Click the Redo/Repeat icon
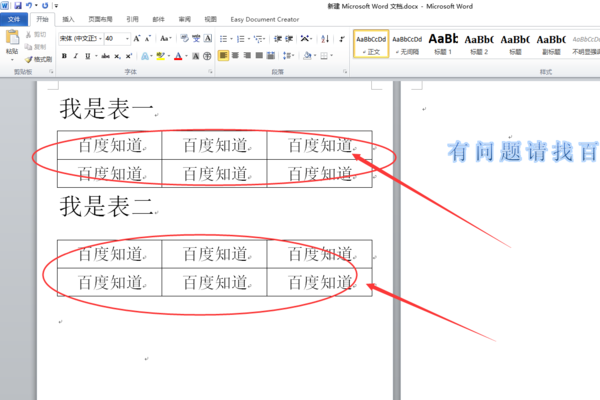 click(x=45, y=6)
